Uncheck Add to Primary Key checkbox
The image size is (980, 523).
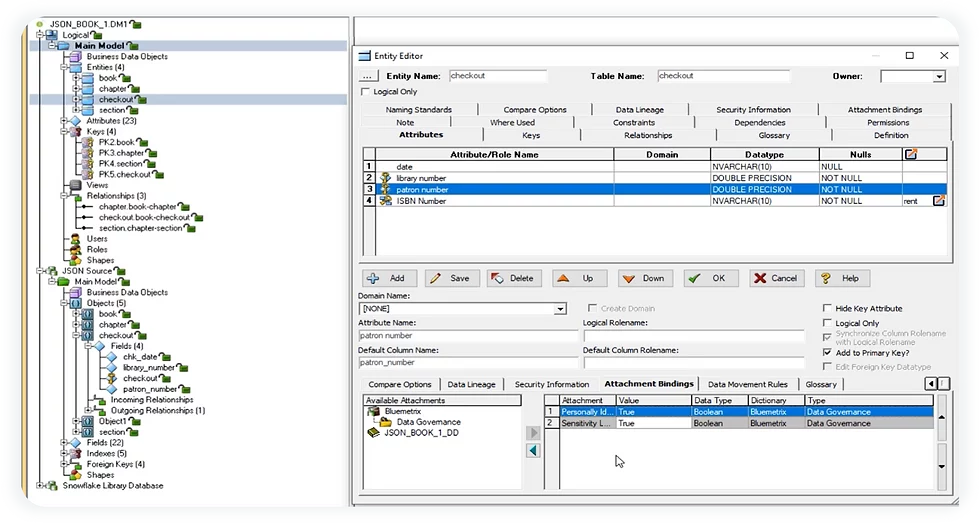click(x=827, y=352)
